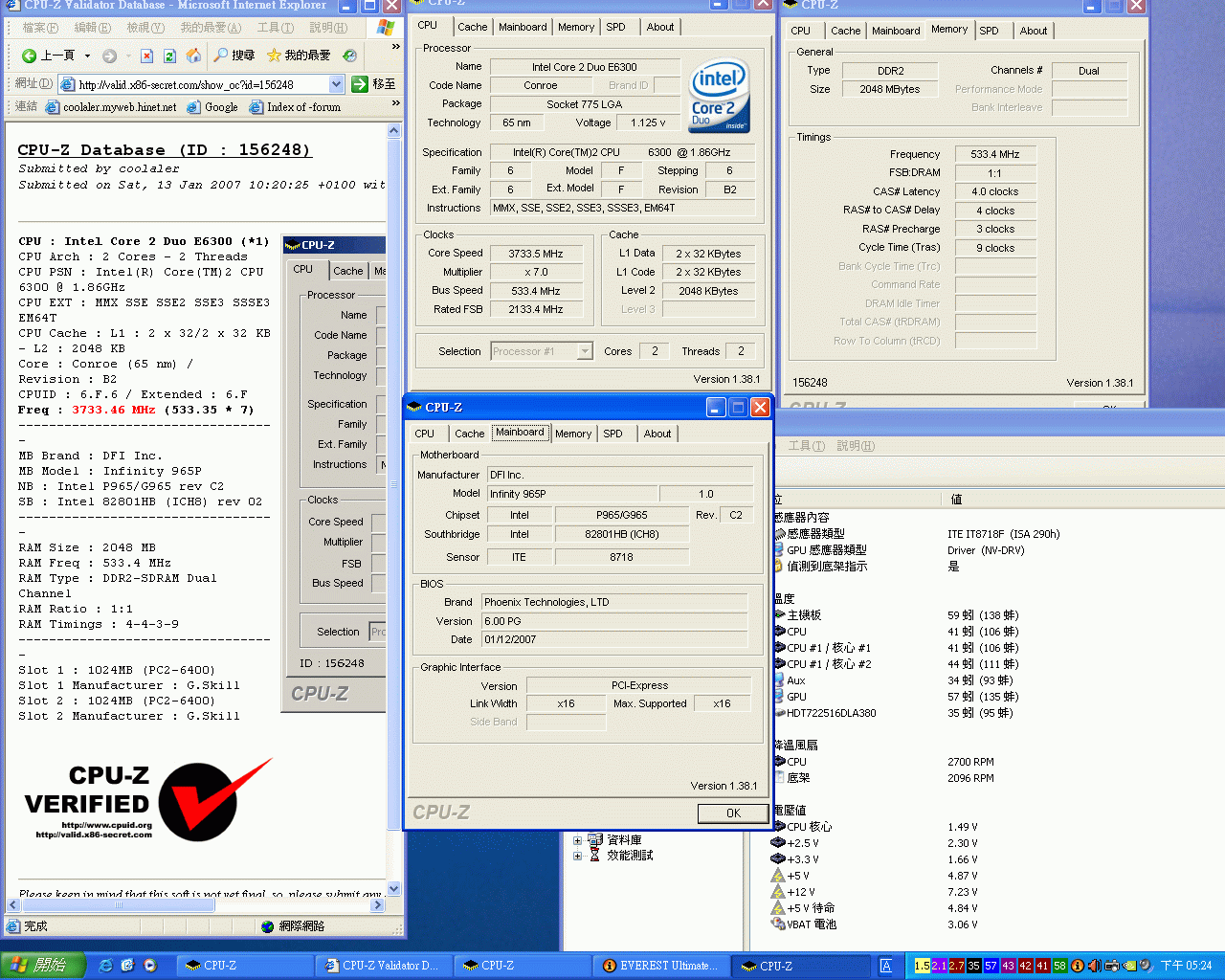Click the media player quick launch icon
The image size is (1225, 980).
pyautogui.click(x=150, y=966)
